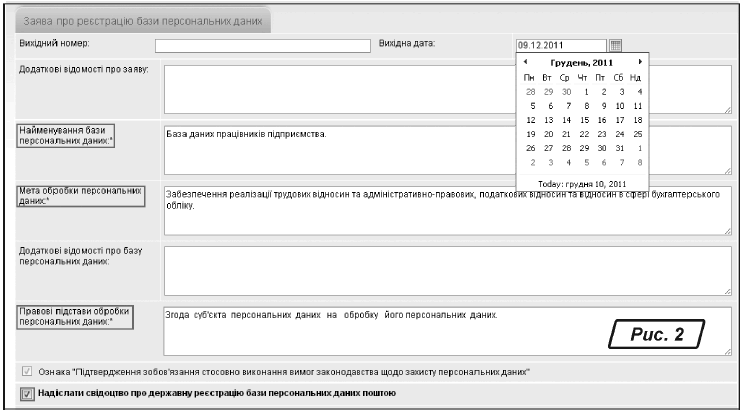Image resolution: width=744 pixels, height=413 pixels.
Task: Click the calendar icon beside the date field
Action: (x=616, y=45)
